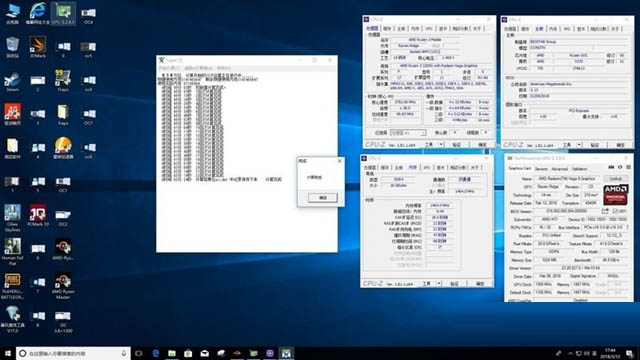This screenshot has width=640, height=360.
Task: Click the taskbar search input box
Action: (x=73, y=353)
